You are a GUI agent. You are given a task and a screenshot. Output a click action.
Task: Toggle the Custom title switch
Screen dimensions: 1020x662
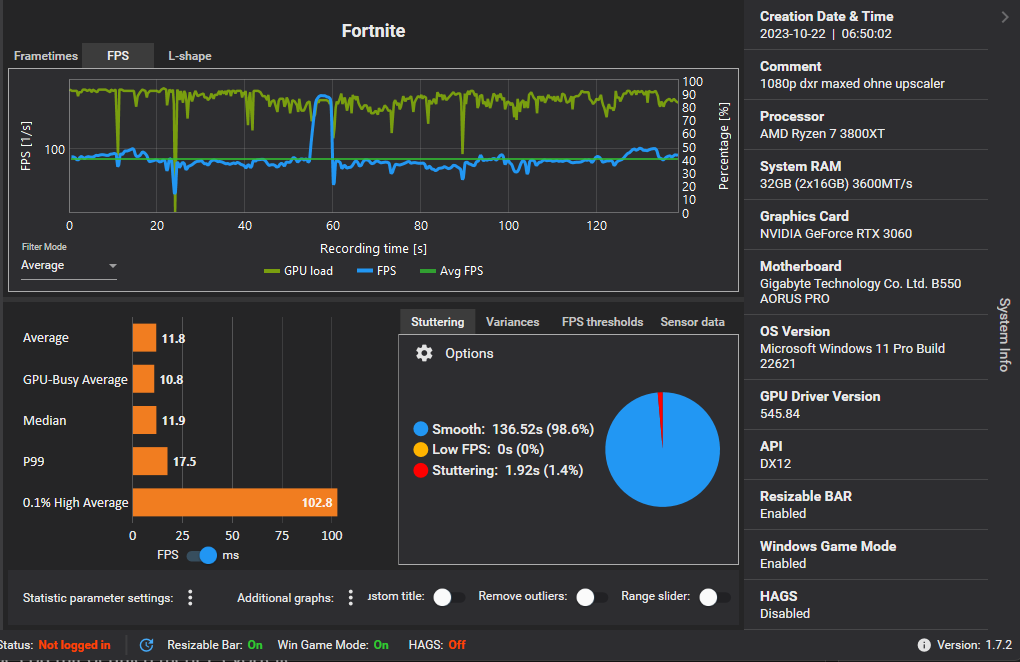449,597
